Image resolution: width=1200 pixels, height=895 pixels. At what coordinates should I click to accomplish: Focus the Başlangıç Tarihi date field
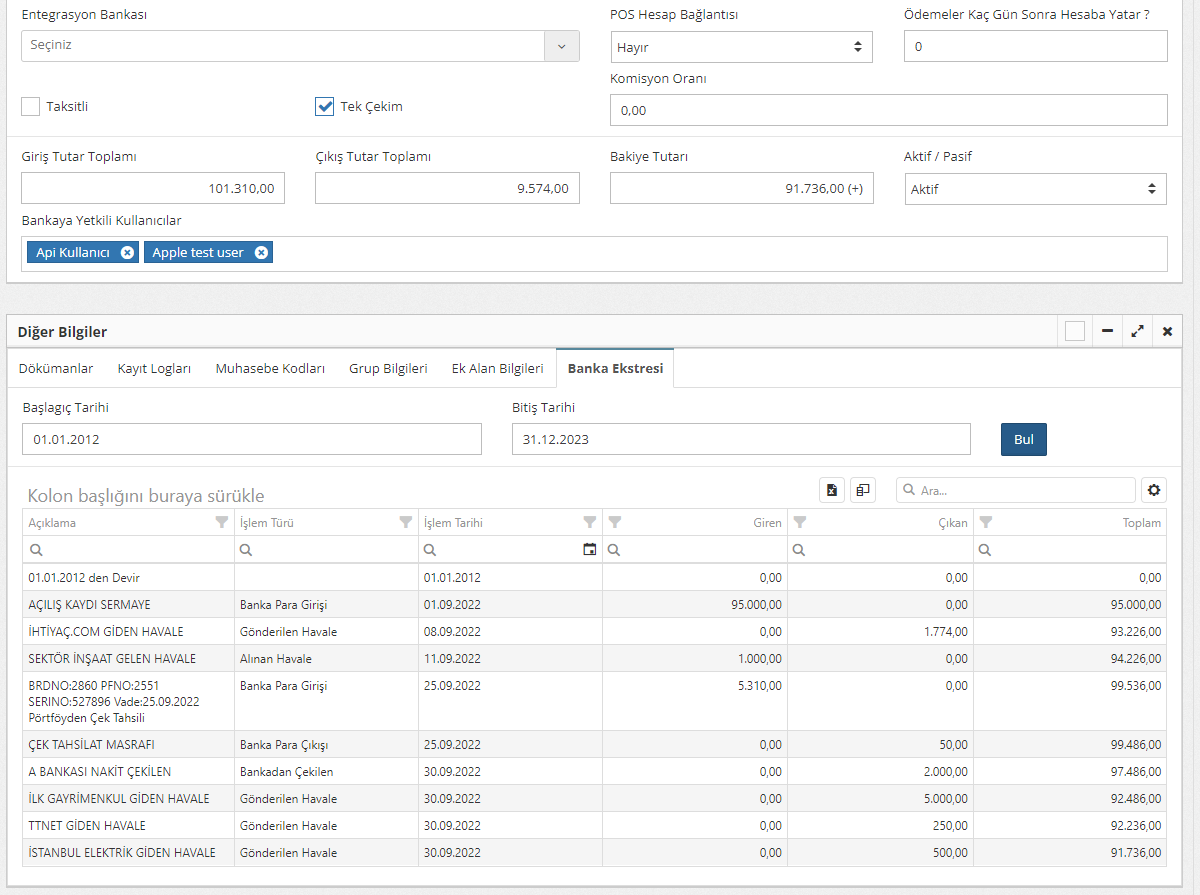pyautogui.click(x=251, y=439)
